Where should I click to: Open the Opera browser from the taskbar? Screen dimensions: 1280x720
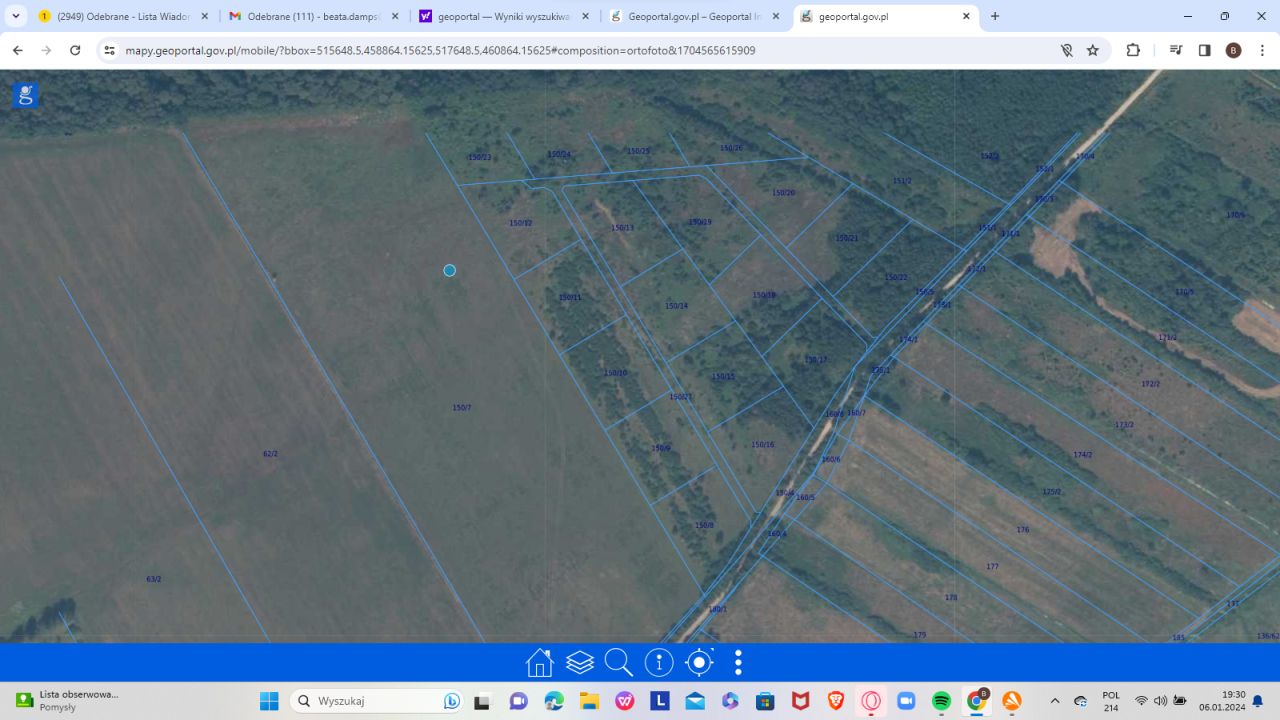(x=871, y=701)
